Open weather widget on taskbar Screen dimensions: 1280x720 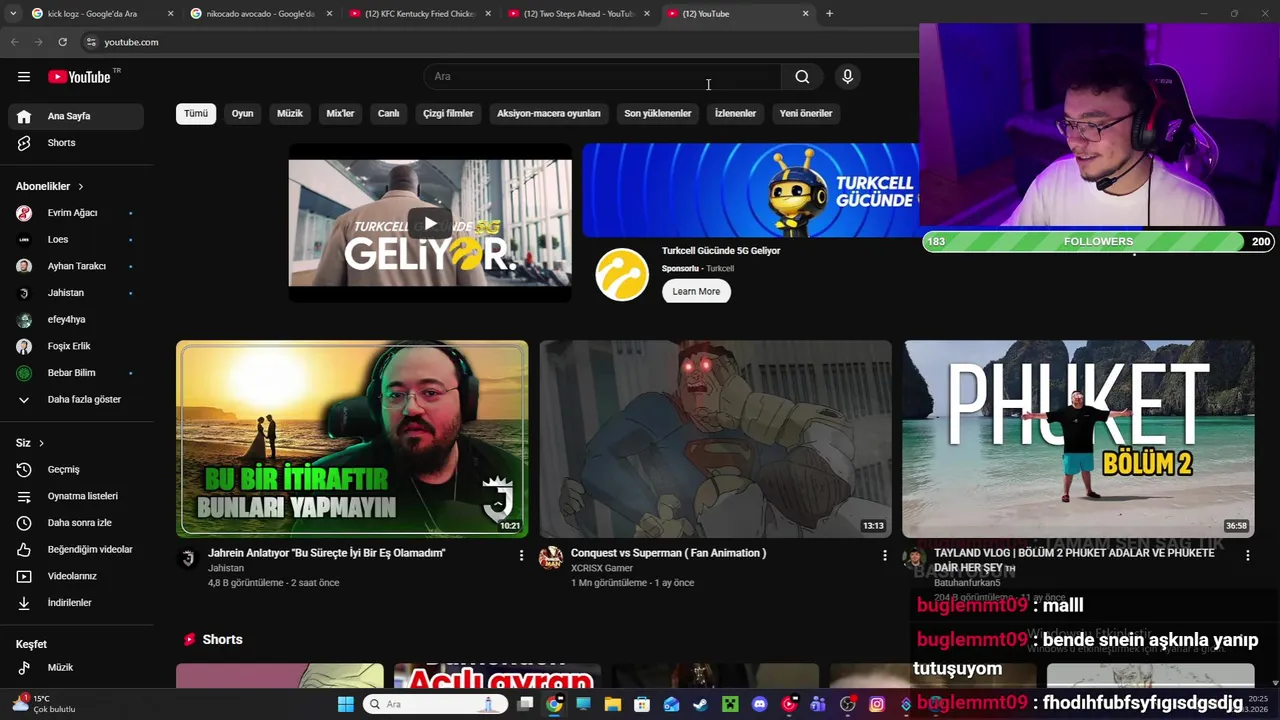[x=43, y=704]
